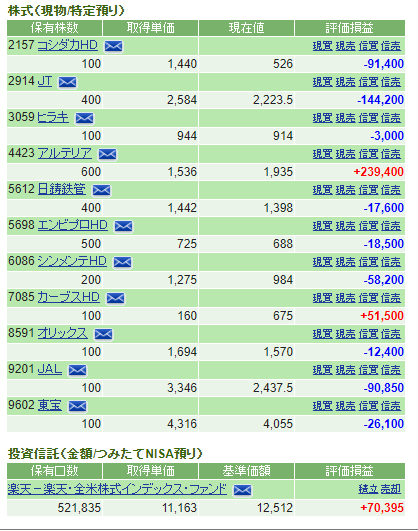Click the envelope icon next to アルテリア
418x531 pixels.
click(x=108, y=154)
